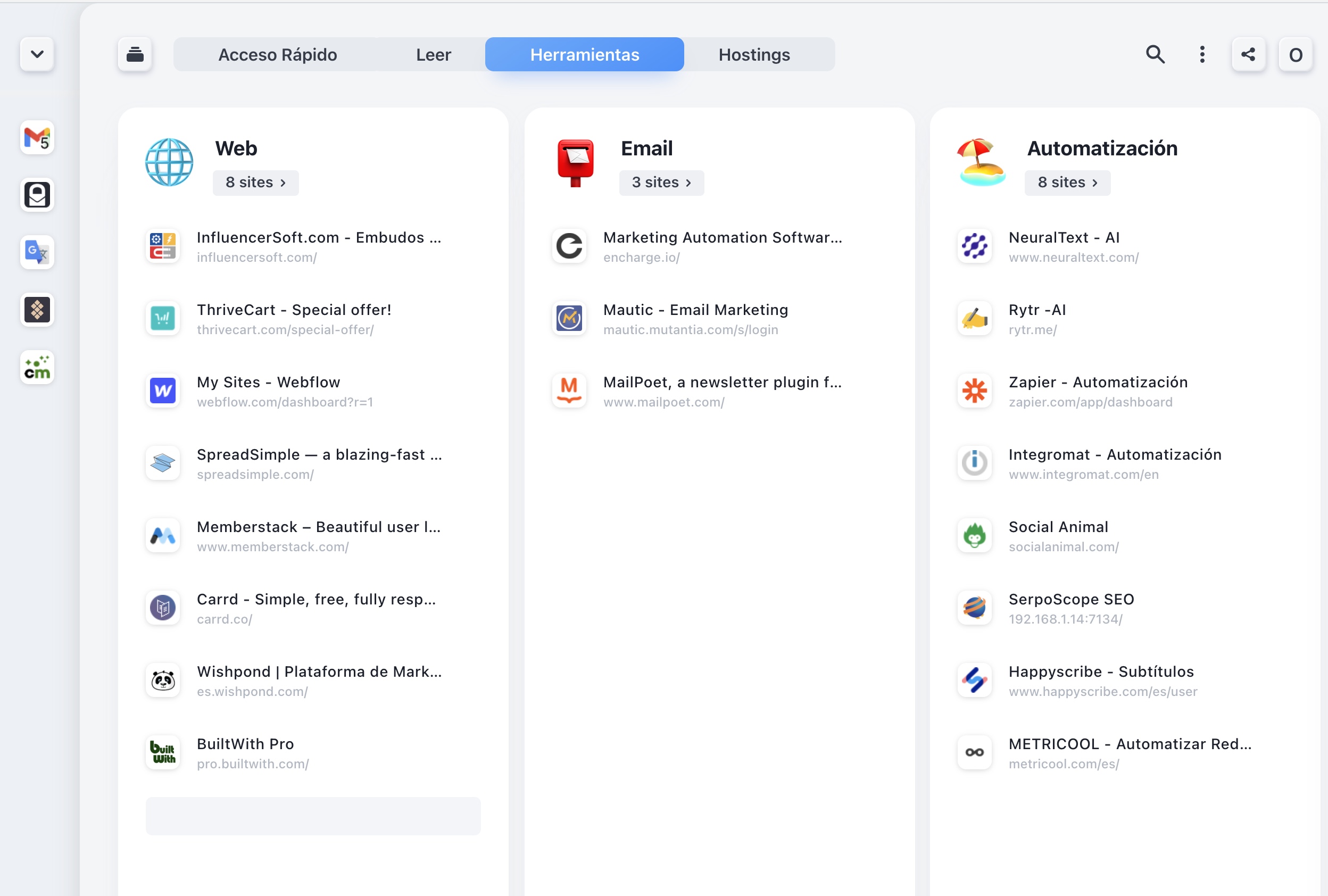
Task: Switch to the Acceso Rápido tab
Action: pos(278,54)
